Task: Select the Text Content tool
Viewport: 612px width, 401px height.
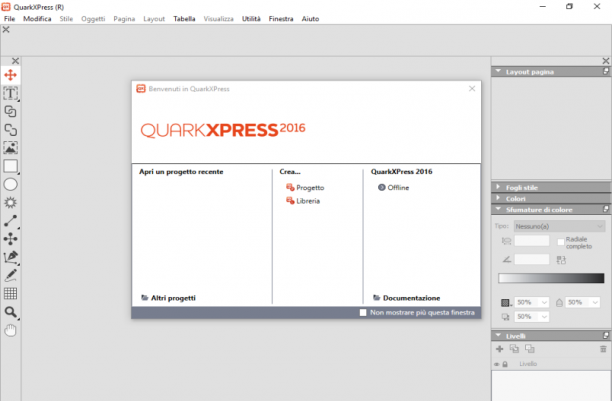Action: (x=11, y=93)
